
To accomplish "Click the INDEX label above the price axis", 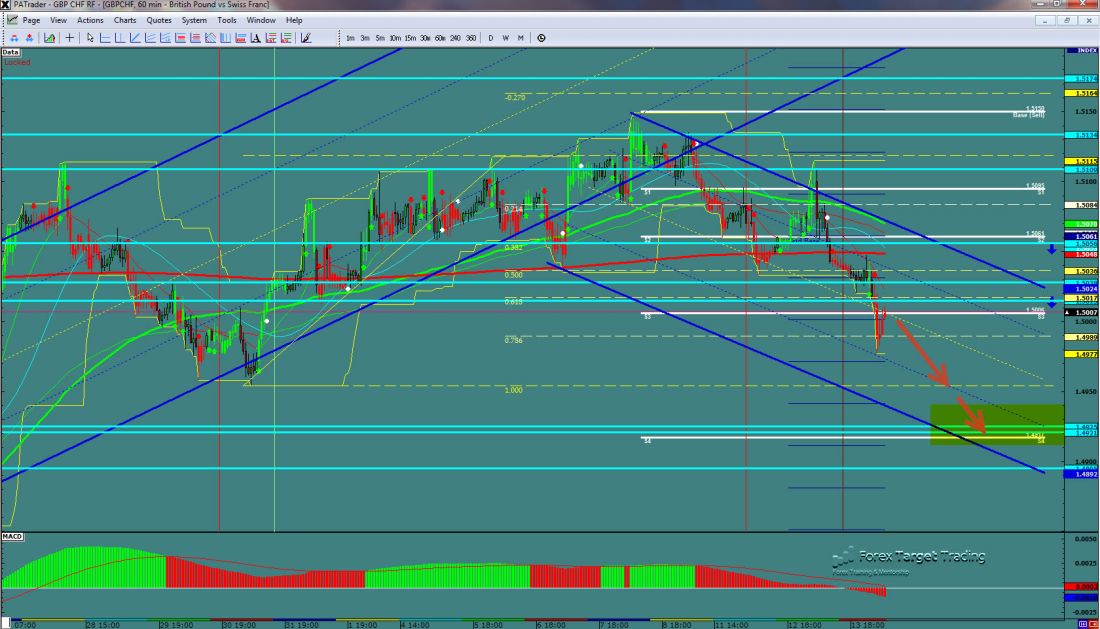I will 1083,50.
